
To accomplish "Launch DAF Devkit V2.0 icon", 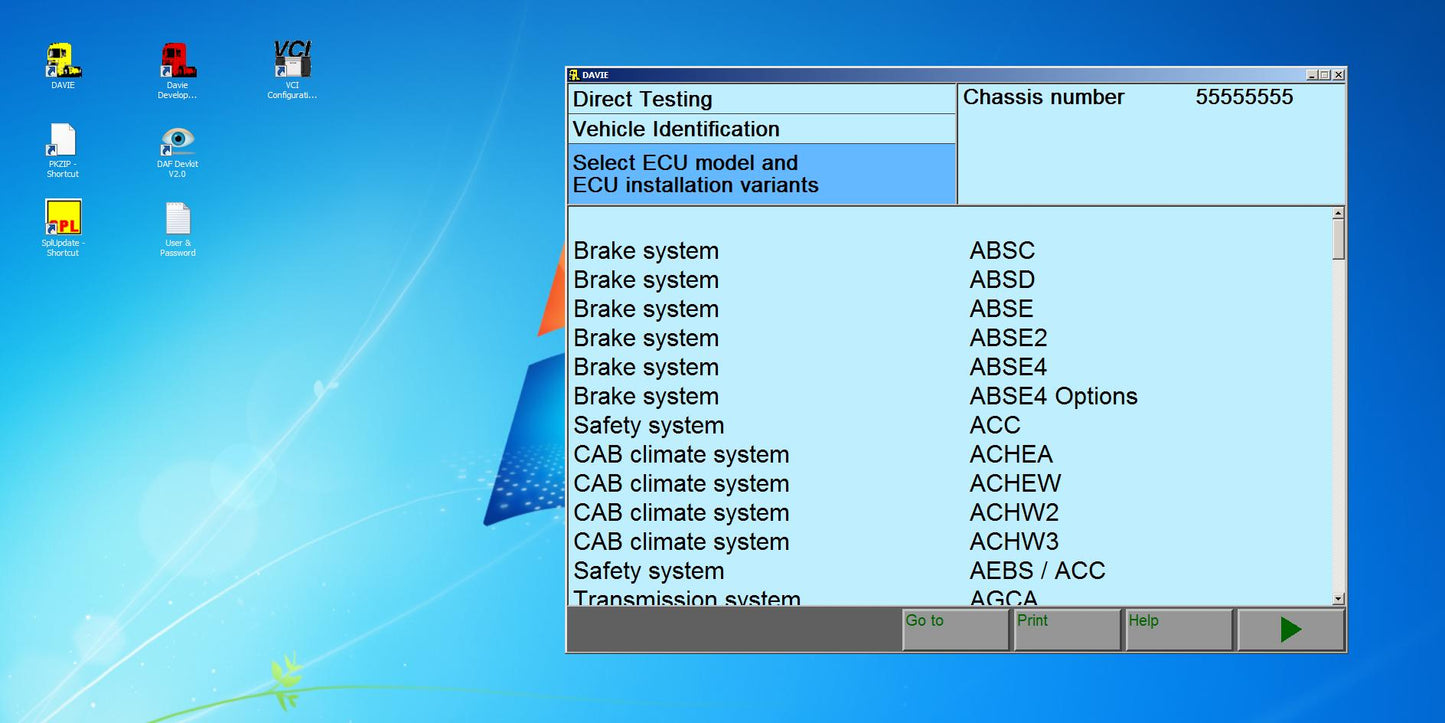I will 177,142.
